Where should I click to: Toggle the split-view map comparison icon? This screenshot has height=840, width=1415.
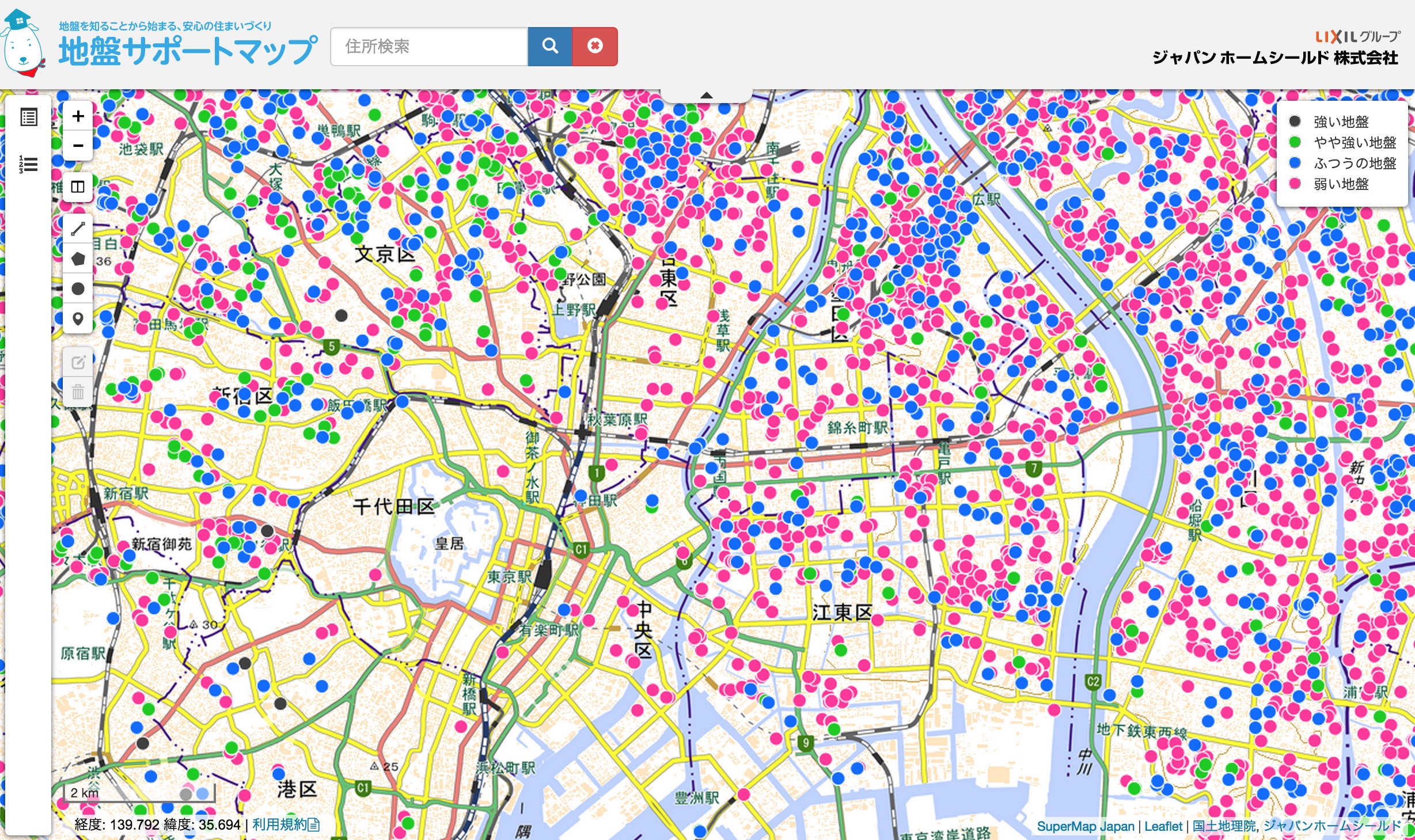point(78,187)
